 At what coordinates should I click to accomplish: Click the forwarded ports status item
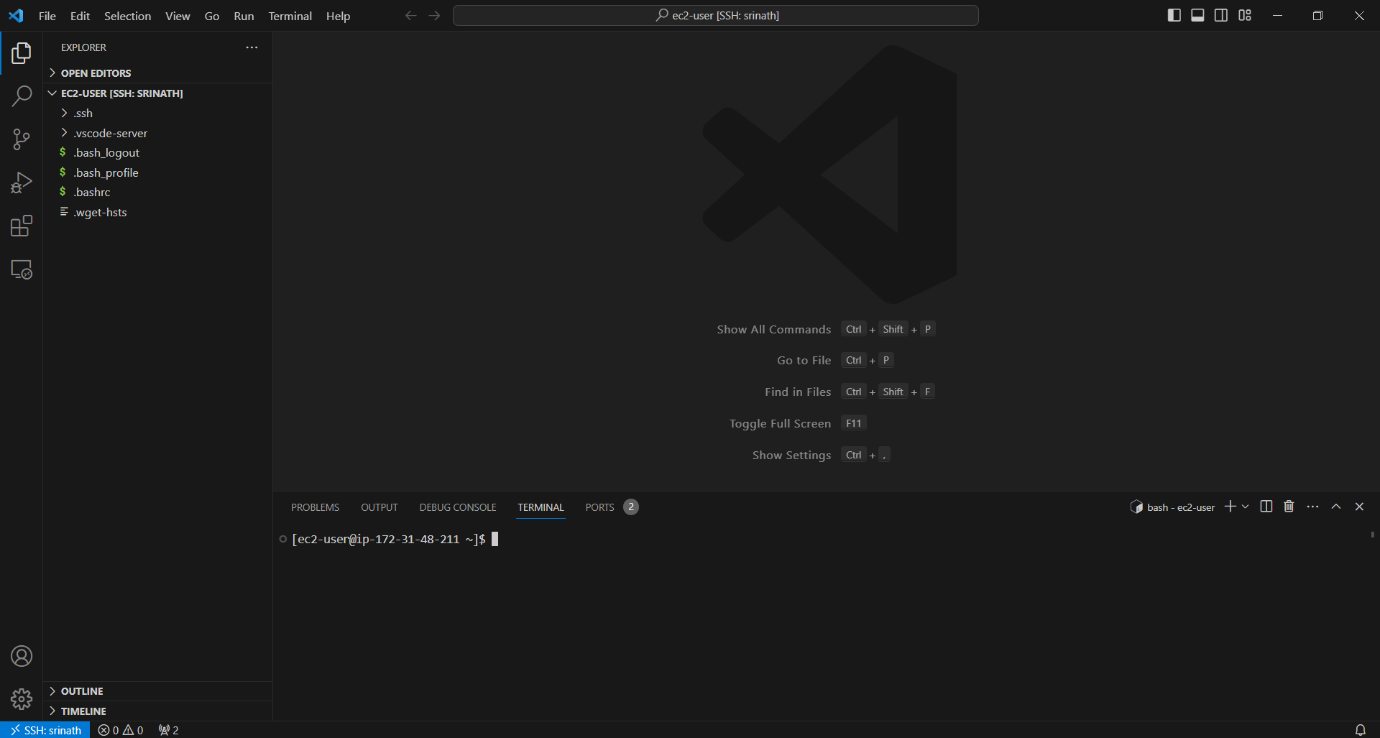tap(168, 730)
